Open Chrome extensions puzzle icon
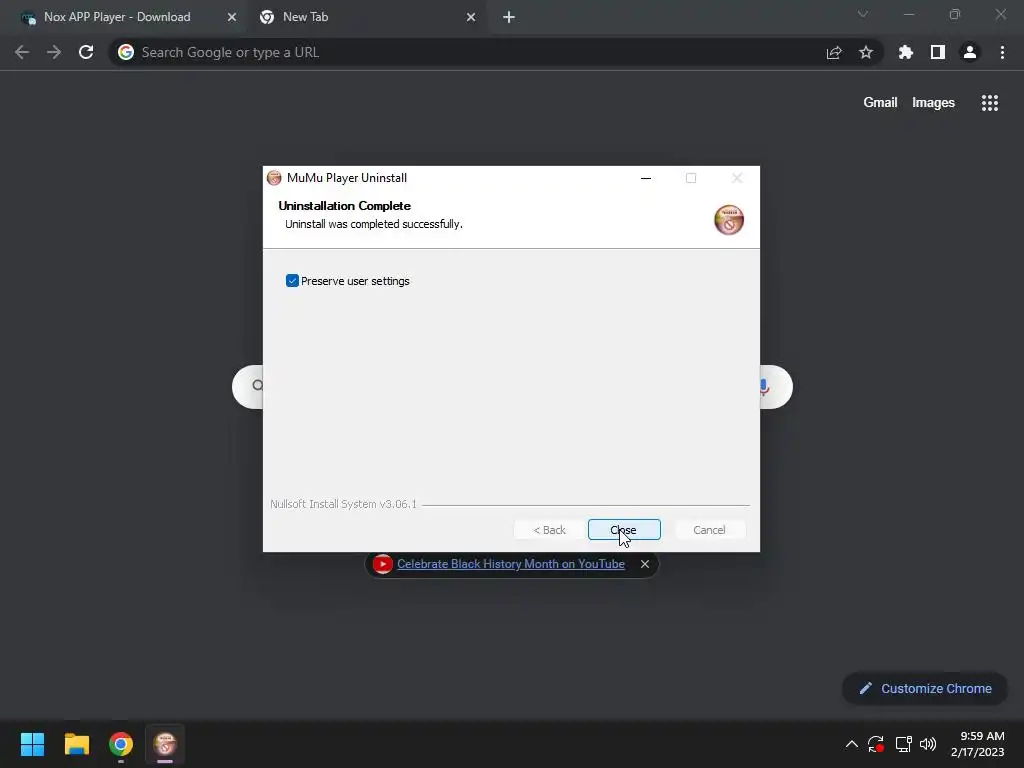The image size is (1024, 768). (906, 52)
